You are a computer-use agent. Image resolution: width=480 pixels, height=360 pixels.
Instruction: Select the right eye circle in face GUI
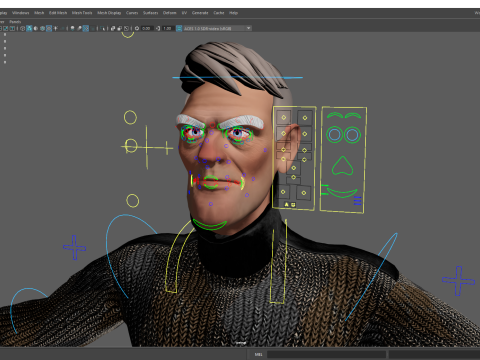(352, 135)
